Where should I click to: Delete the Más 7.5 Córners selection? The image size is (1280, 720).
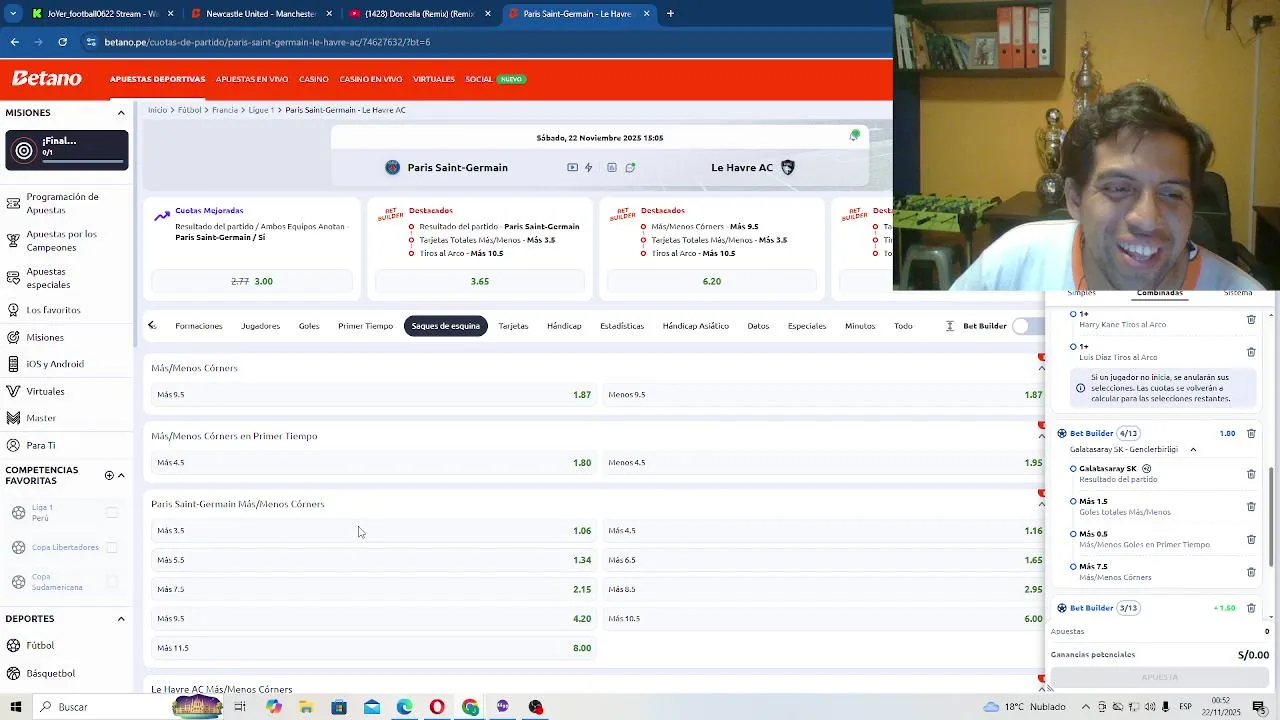click(1251, 572)
